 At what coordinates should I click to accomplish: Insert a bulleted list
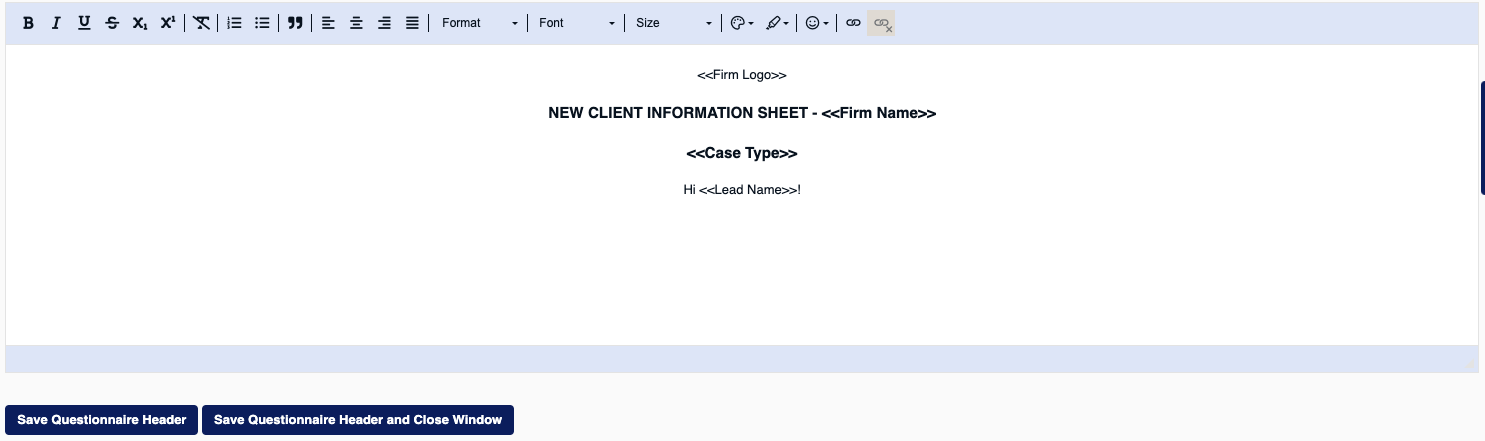[262, 23]
